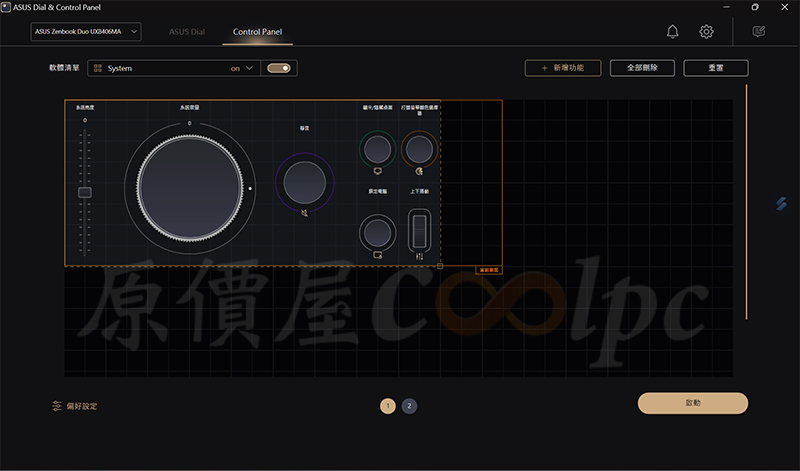
Task: Click the lock computer icon below the knob
Action: [377, 255]
